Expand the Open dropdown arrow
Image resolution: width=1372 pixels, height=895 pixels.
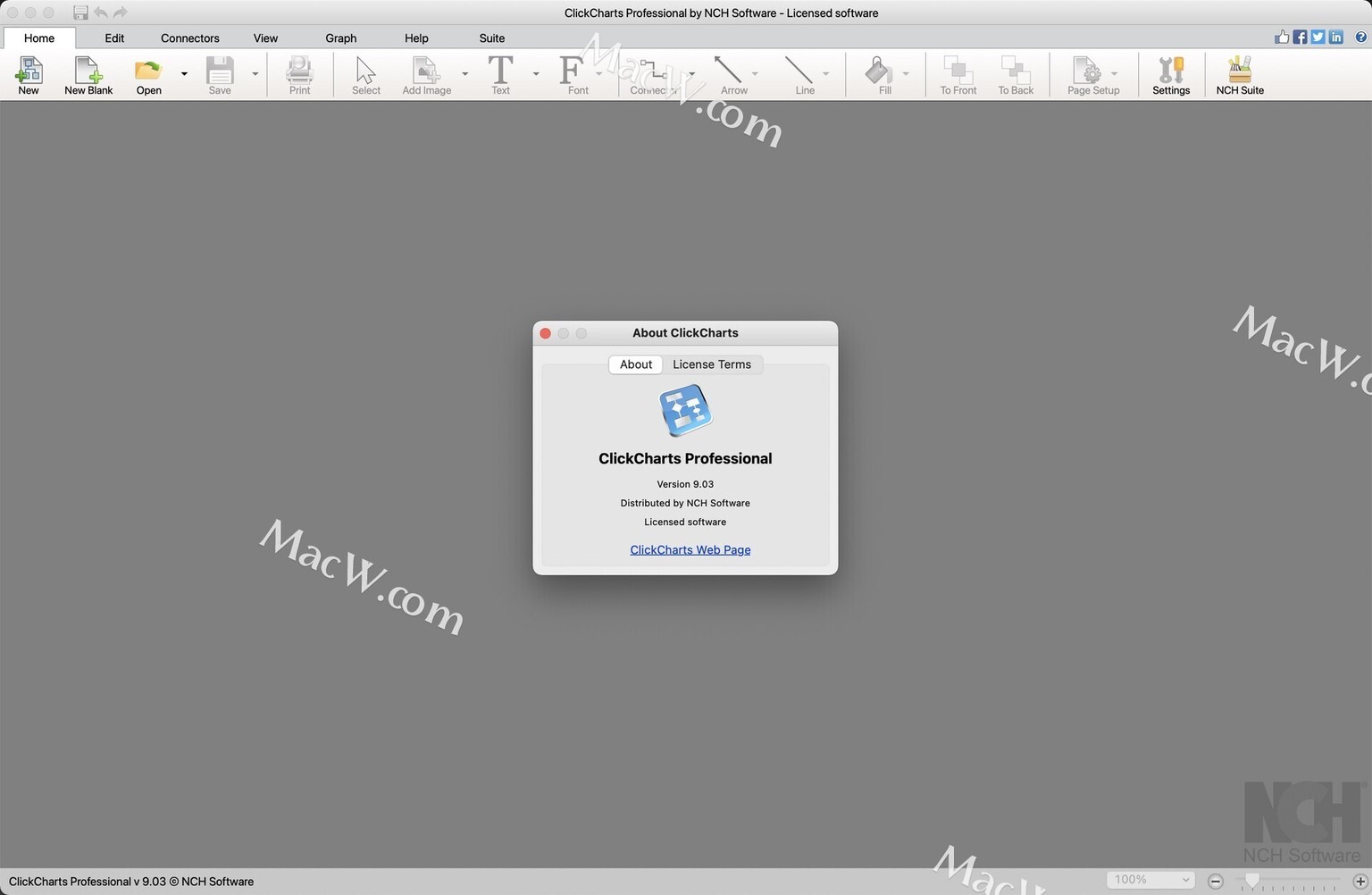click(184, 73)
